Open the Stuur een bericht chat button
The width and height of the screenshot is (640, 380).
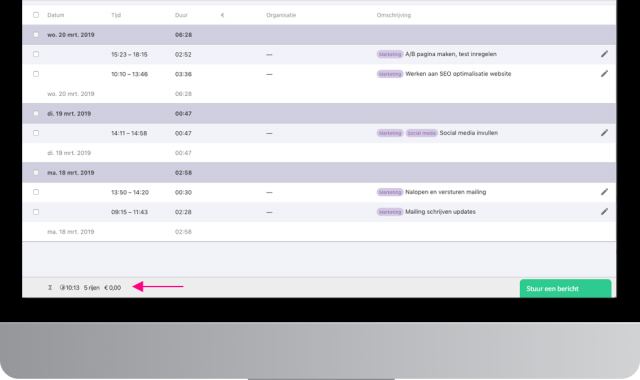(x=565, y=289)
